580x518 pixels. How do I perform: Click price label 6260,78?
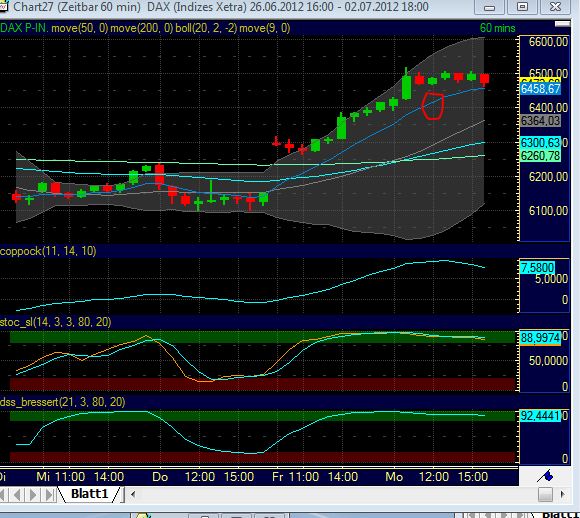tap(540, 156)
